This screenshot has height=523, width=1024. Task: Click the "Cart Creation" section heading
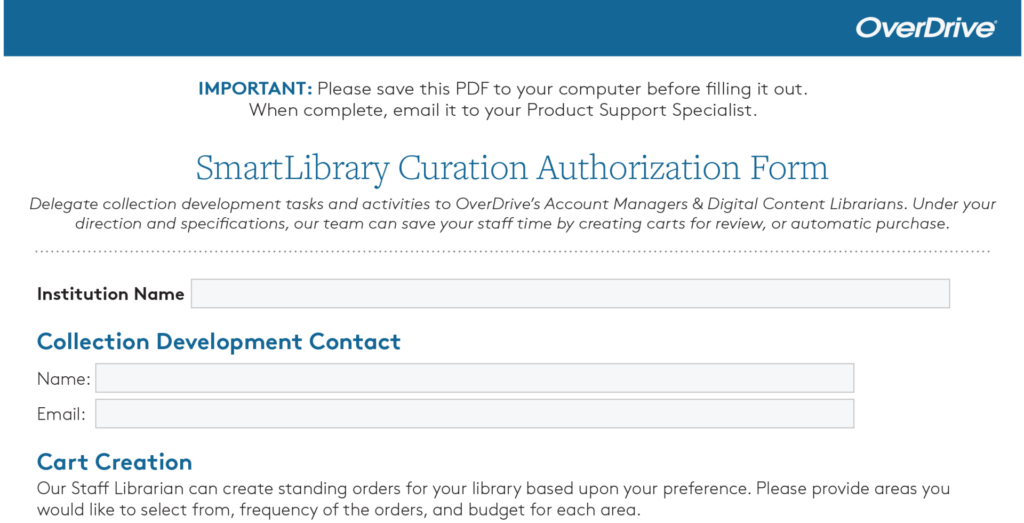(x=114, y=462)
